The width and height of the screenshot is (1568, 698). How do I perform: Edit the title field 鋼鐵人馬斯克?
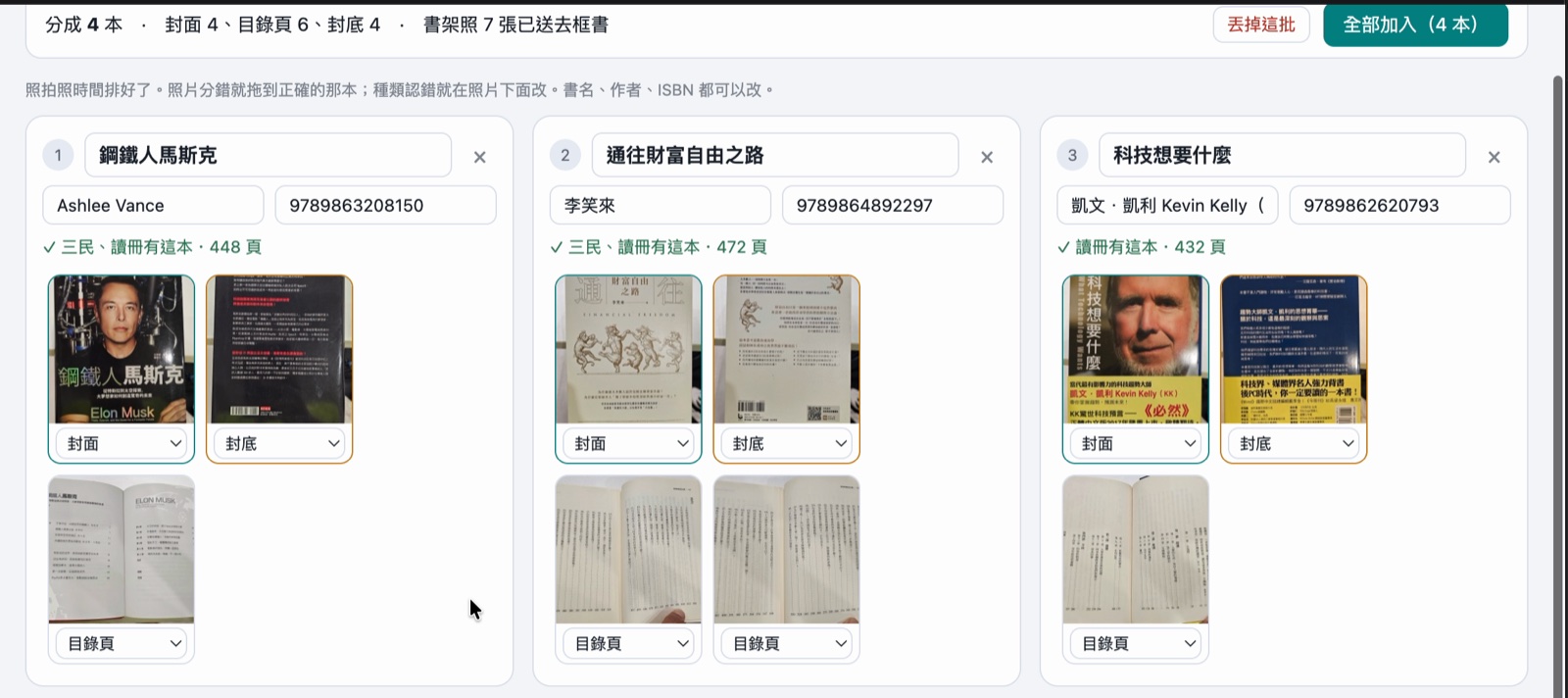point(268,155)
